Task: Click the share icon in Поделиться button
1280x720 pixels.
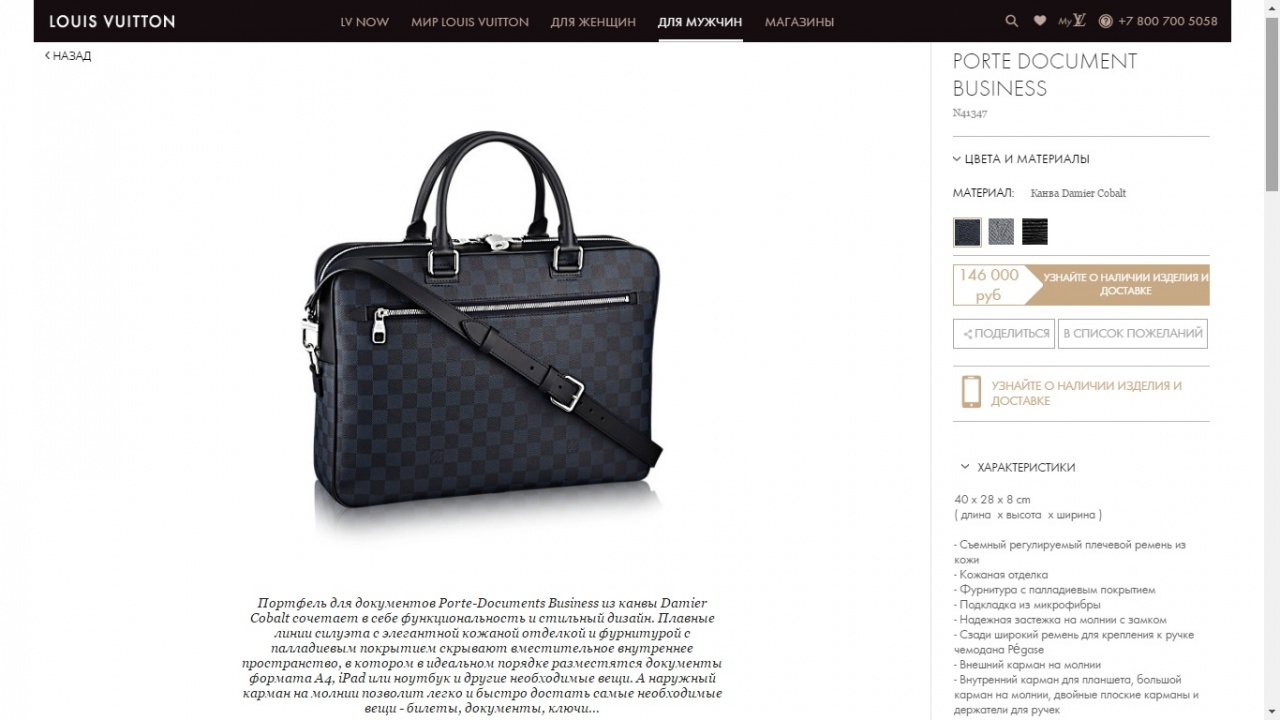Action: [x=967, y=334]
